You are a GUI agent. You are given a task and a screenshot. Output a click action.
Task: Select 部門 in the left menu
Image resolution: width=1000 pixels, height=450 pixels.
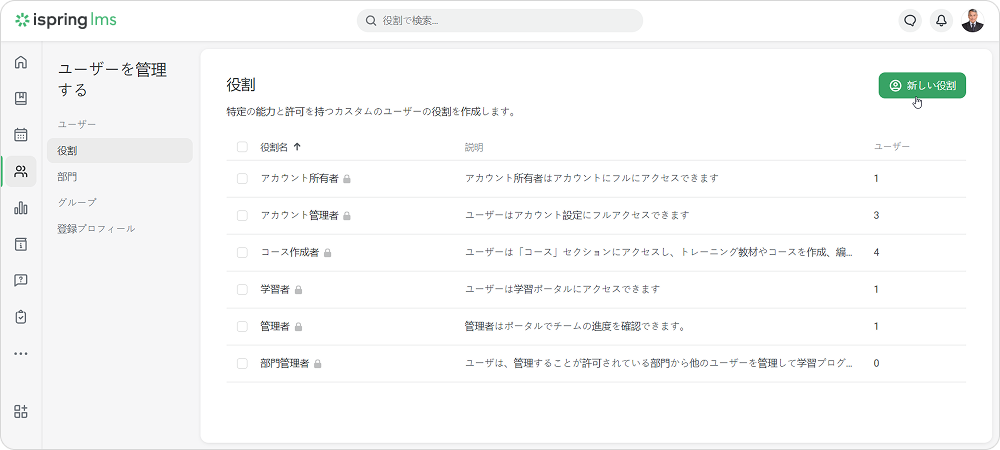click(x=67, y=176)
